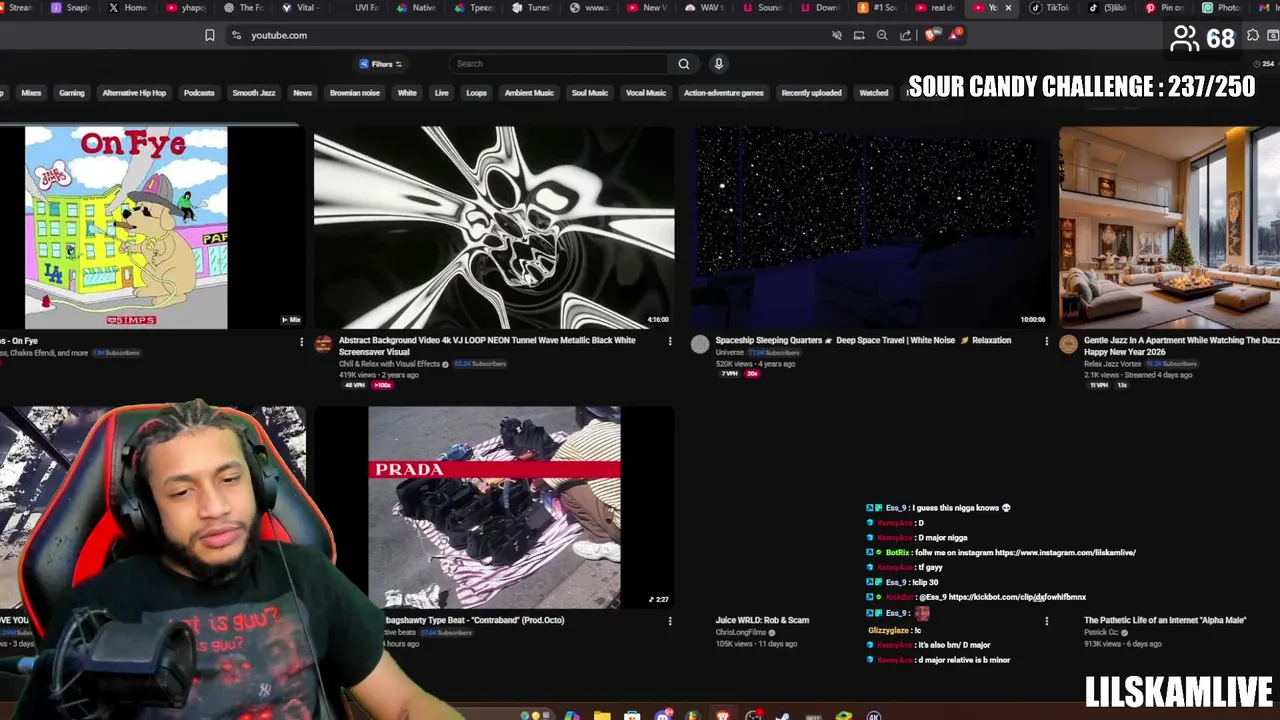The image size is (1280, 720).
Task: Close the active YouTube browser tab
Action: 1008,8
